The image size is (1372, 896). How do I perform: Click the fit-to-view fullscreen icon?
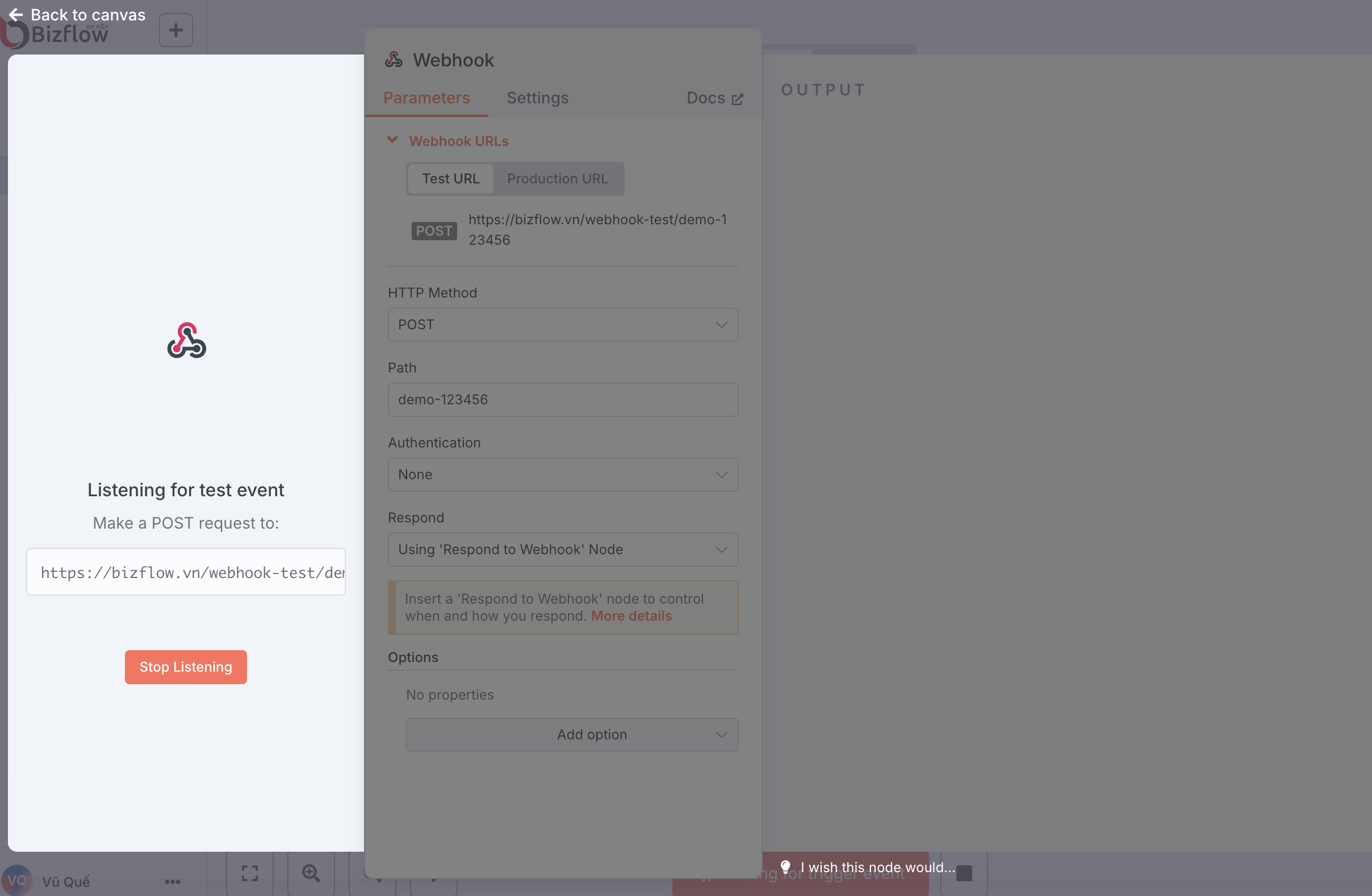coord(250,873)
